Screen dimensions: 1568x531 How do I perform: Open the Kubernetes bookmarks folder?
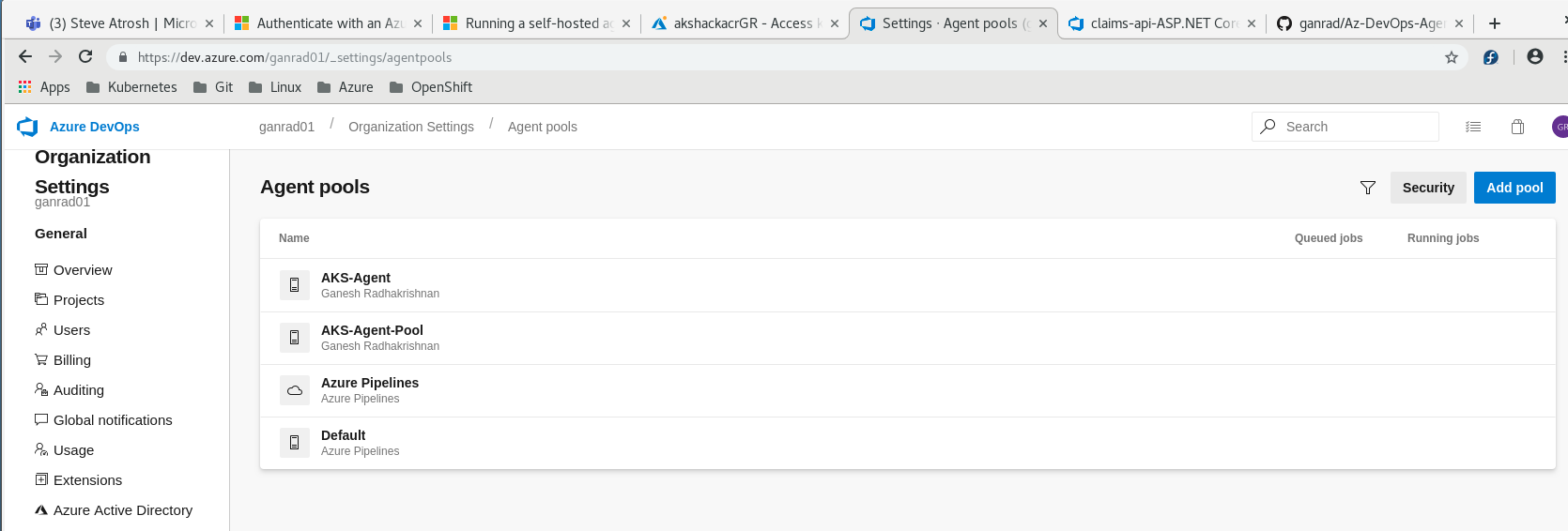(x=131, y=87)
